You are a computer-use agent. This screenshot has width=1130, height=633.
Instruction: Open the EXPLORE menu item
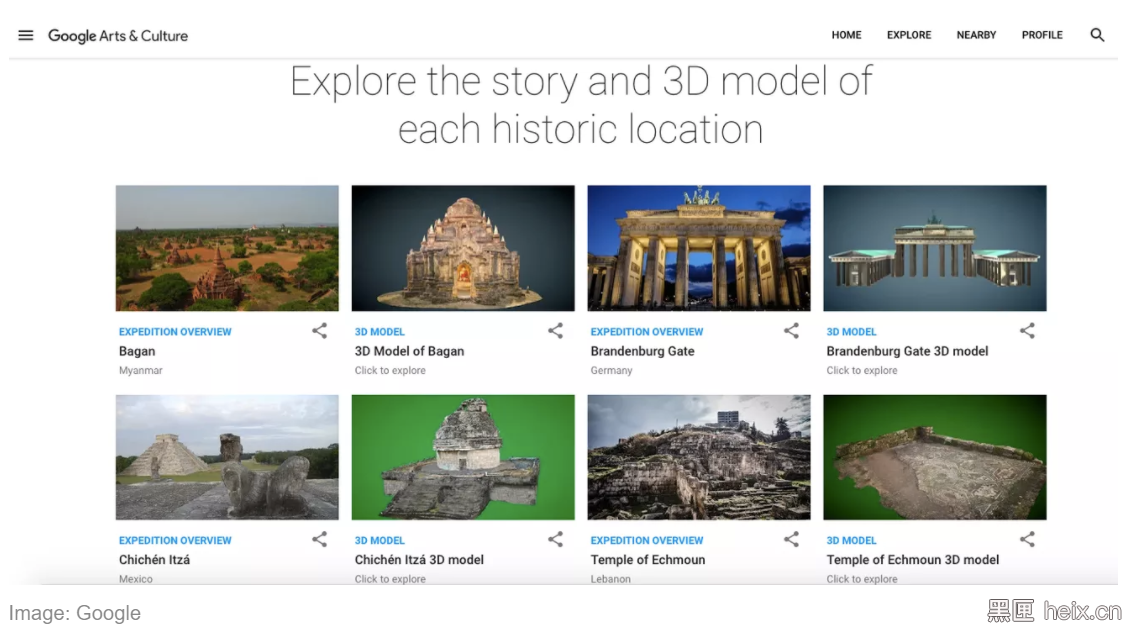909,35
